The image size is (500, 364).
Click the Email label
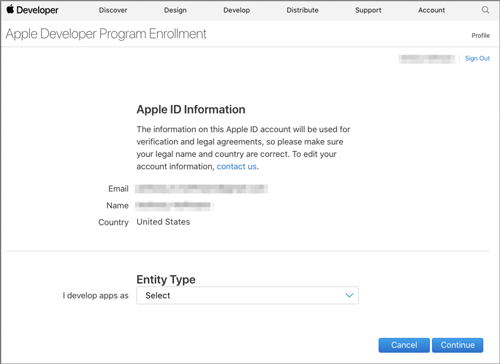118,189
